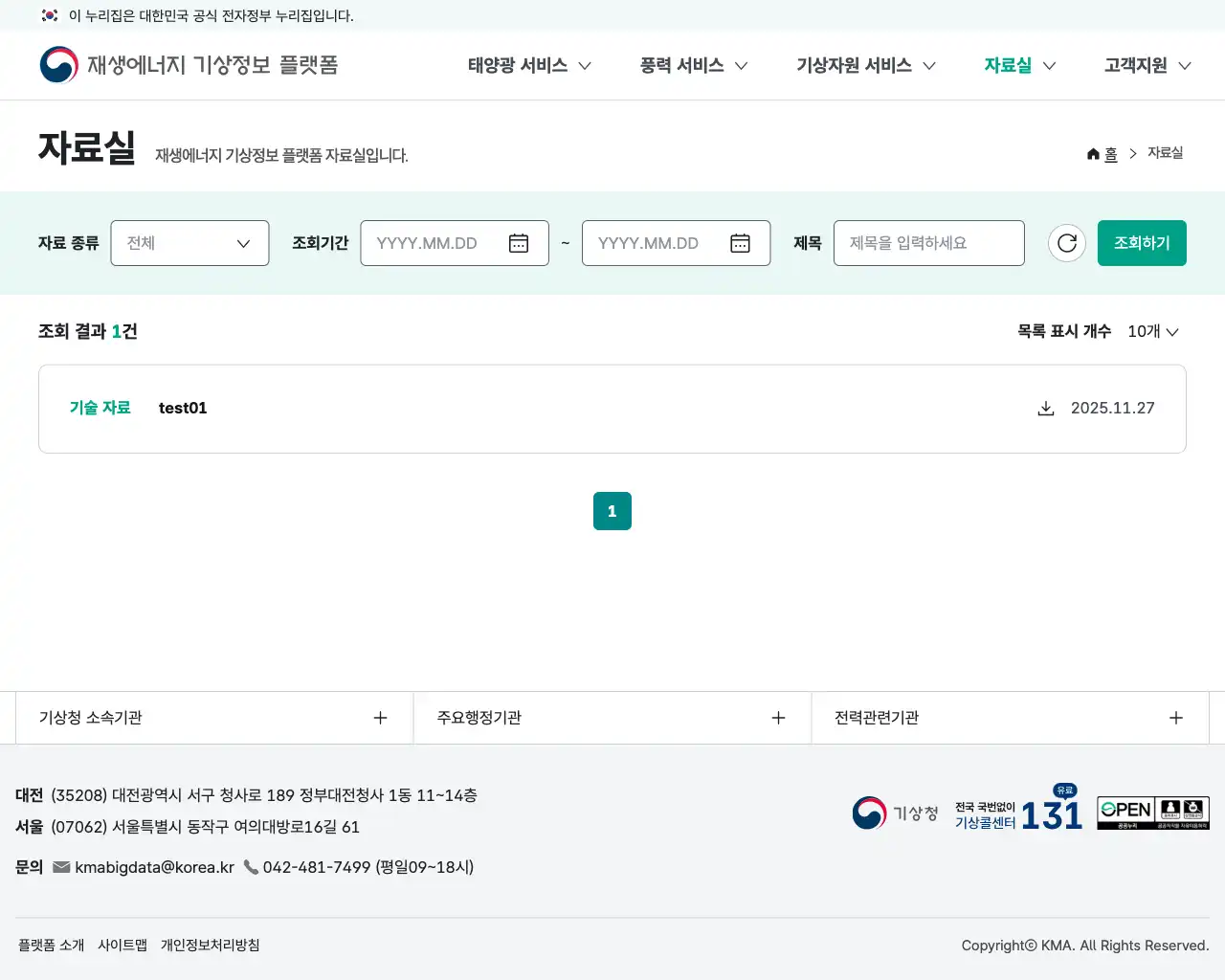
Task: Open the 자료 종류 dropdown showing 전체
Action: click(189, 243)
